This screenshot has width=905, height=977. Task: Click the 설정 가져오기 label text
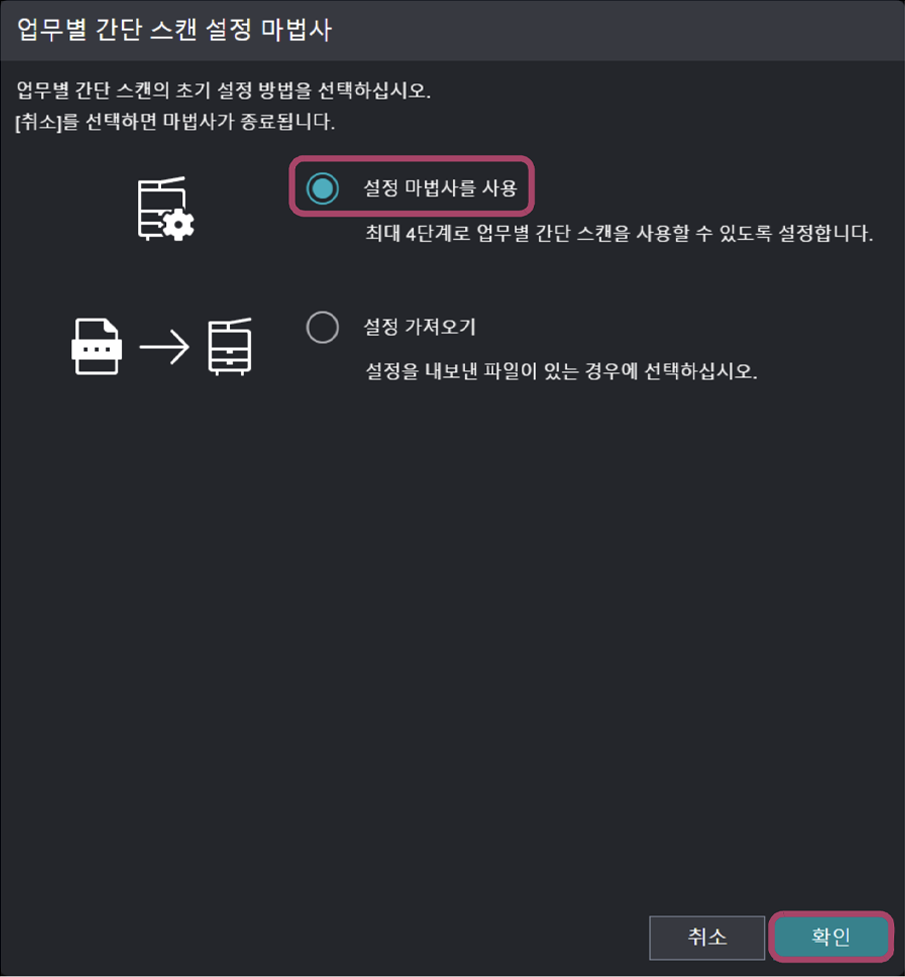[x=419, y=327]
